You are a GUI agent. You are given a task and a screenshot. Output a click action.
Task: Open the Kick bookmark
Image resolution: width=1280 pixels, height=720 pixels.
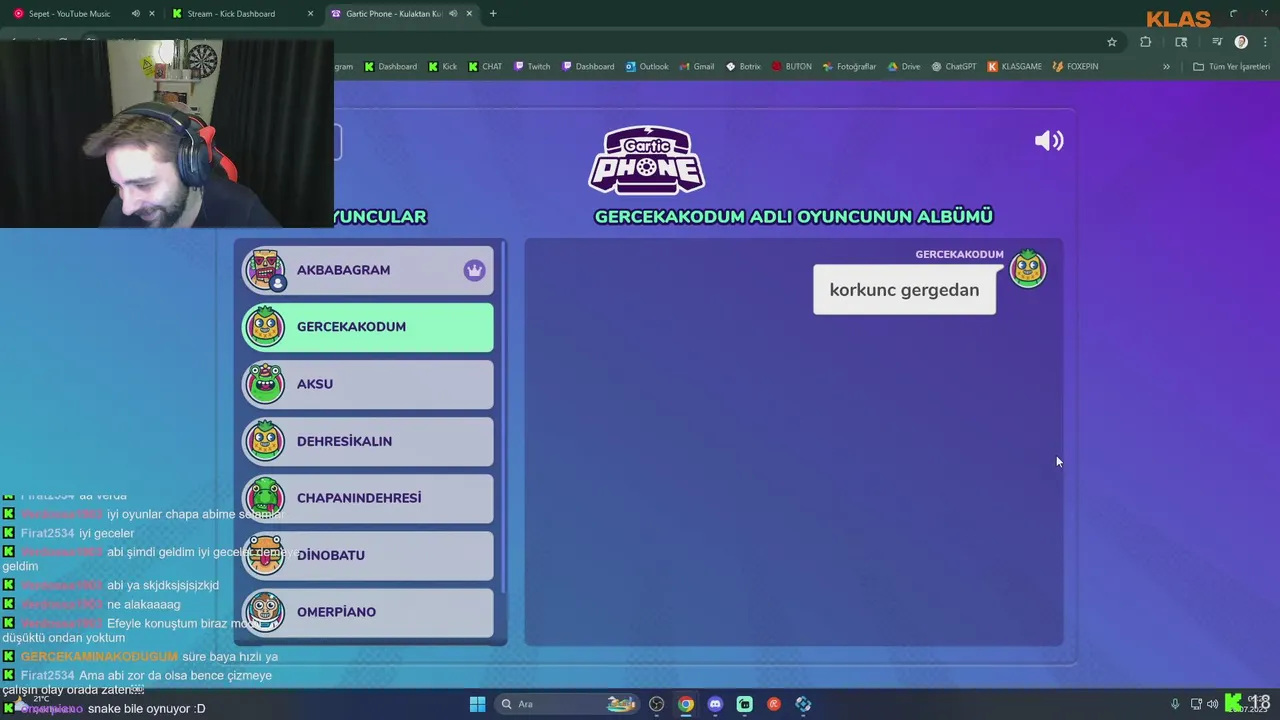pos(442,67)
